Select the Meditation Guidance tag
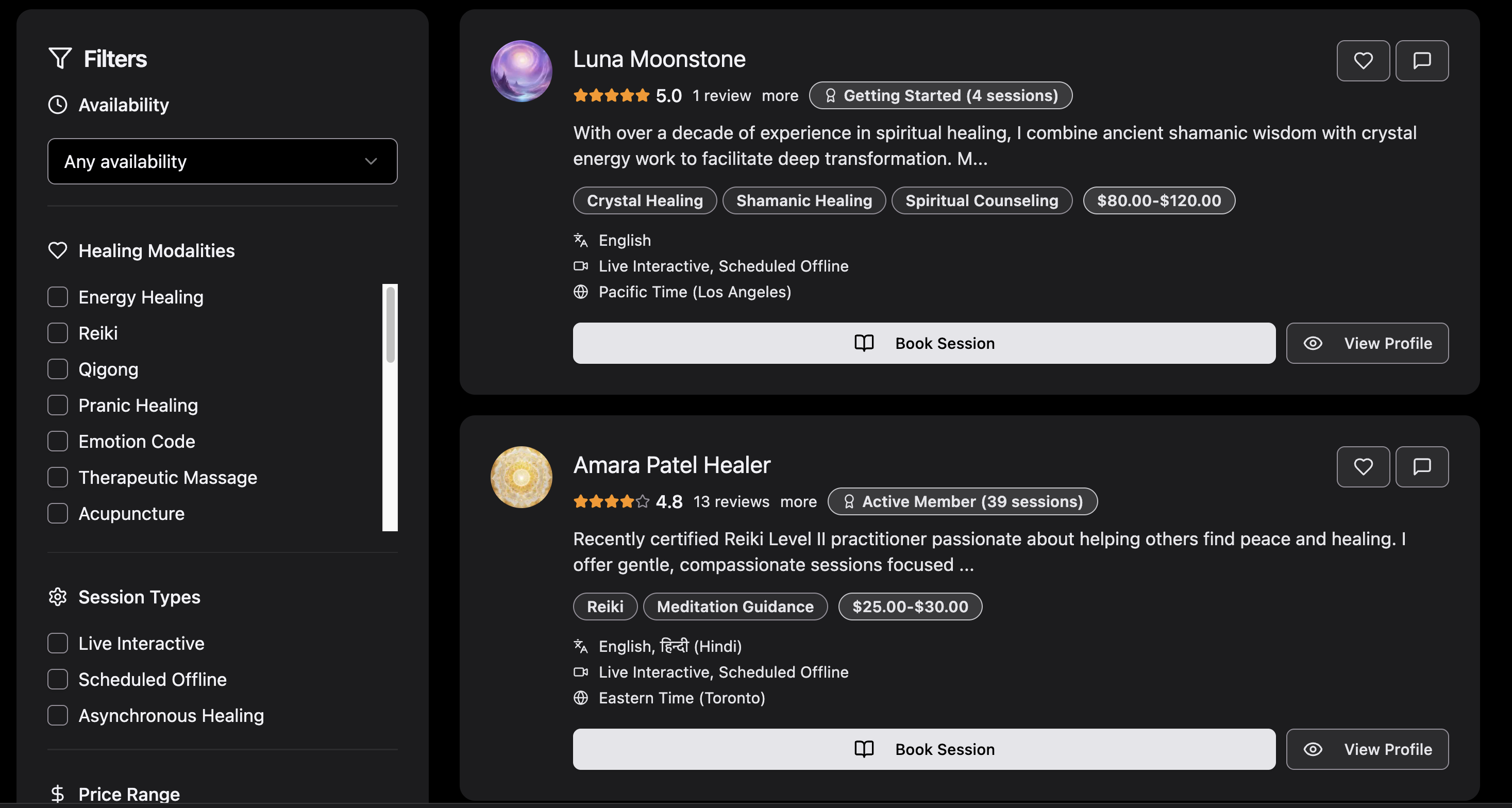The width and height of the screenshot is (1512, 808). pos(735,606)
